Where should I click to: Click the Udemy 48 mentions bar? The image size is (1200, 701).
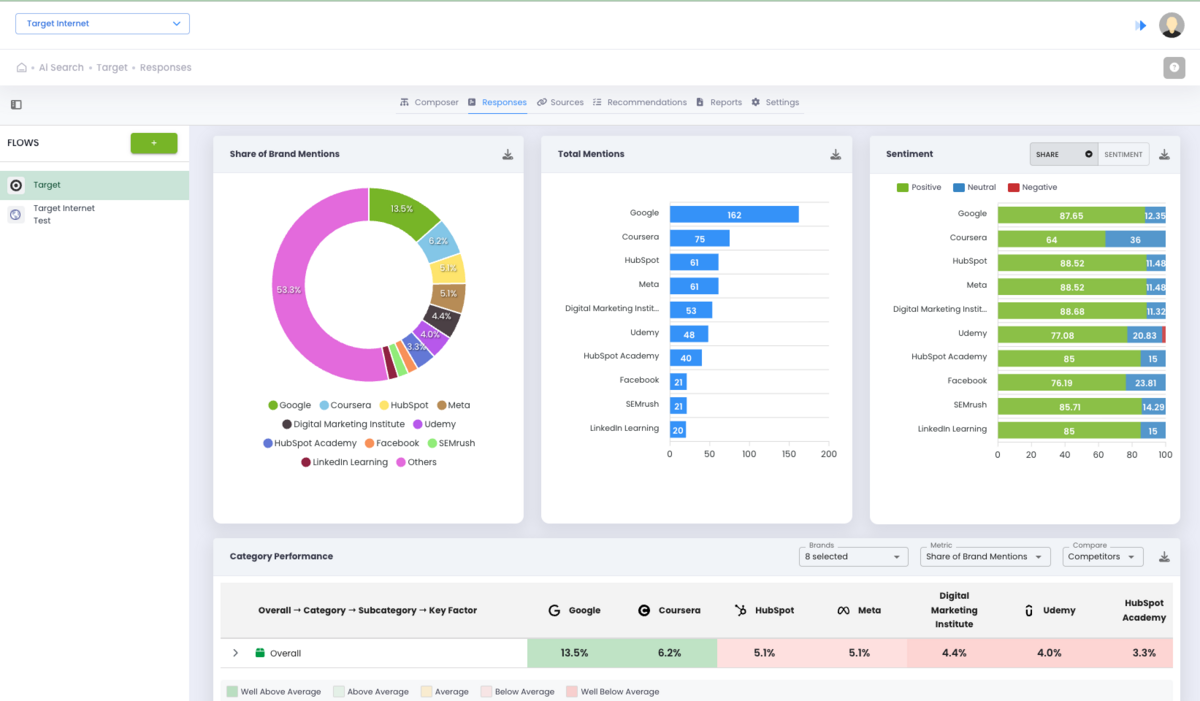point(689,334)
